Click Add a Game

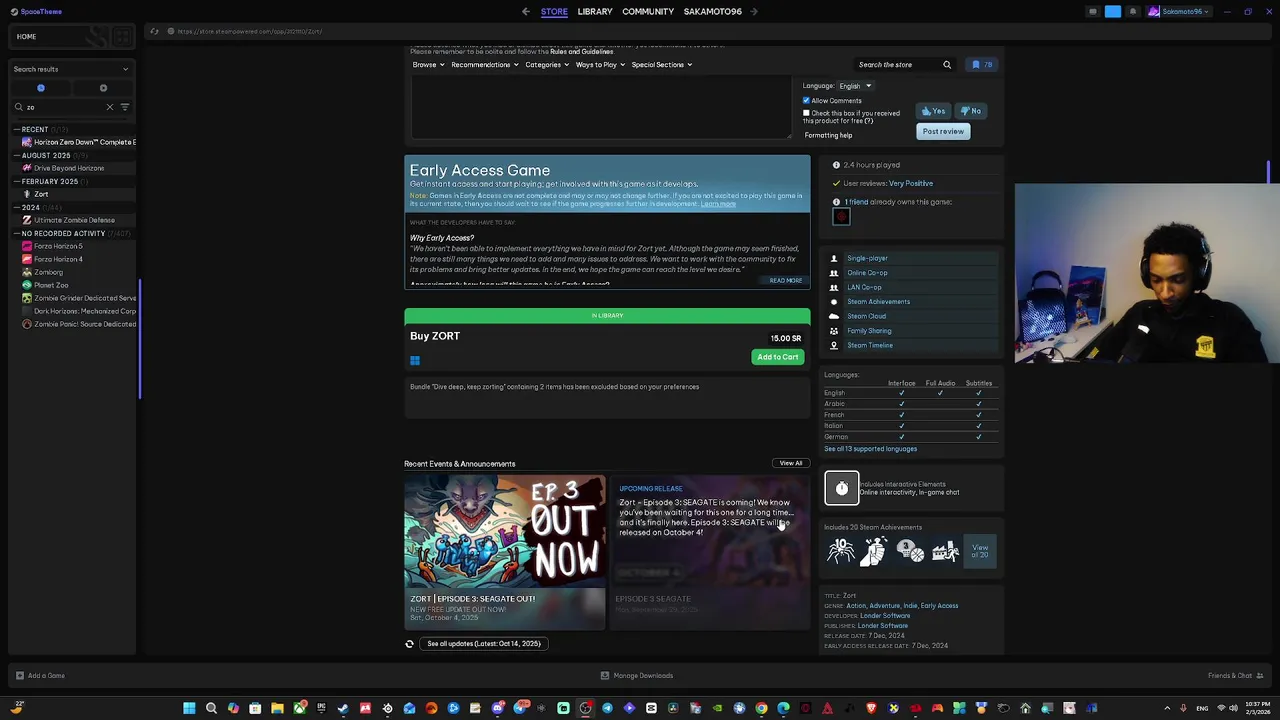click(x=40, y=676)
